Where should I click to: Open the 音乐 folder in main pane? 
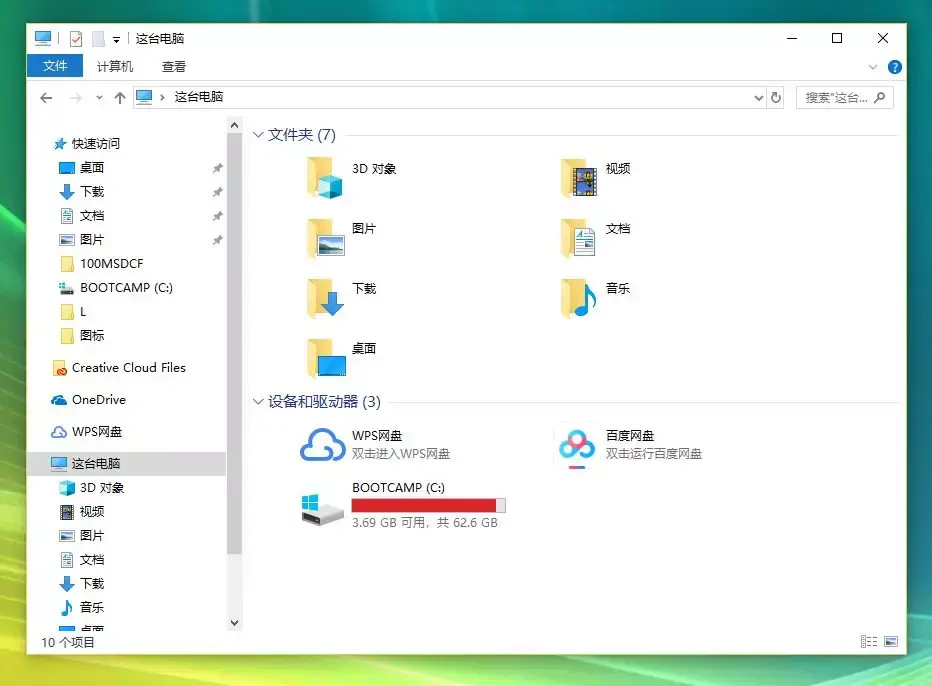[x=579, y=298]
